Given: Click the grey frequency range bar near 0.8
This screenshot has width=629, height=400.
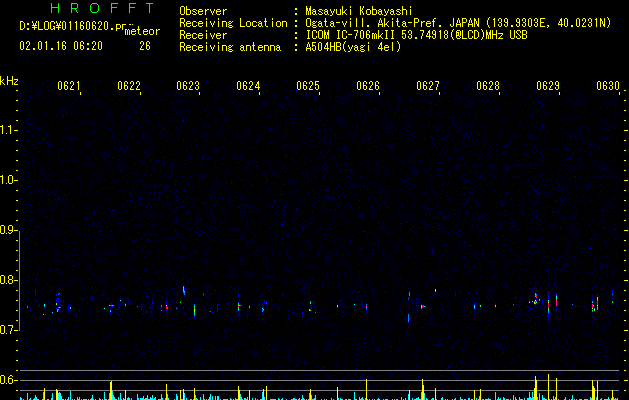Looking at the screenshot, I should click(x=19, y=280).
